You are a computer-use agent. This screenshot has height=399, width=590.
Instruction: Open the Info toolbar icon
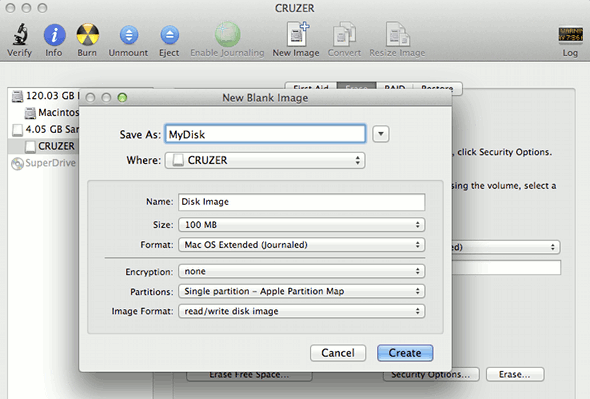tap(54, 35)
